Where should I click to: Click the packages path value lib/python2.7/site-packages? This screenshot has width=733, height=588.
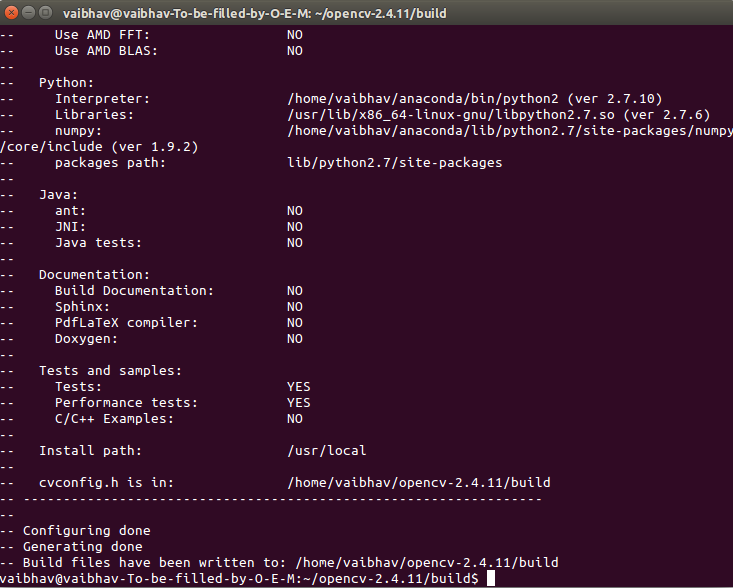[394, 162]
